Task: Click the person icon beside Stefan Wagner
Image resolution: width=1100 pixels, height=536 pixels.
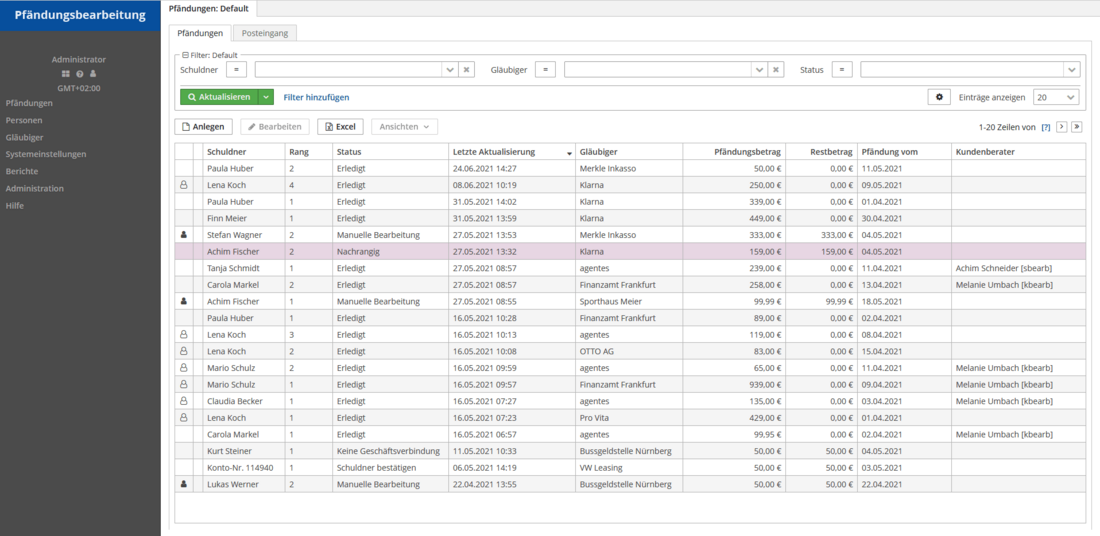Action: point(183,234)
